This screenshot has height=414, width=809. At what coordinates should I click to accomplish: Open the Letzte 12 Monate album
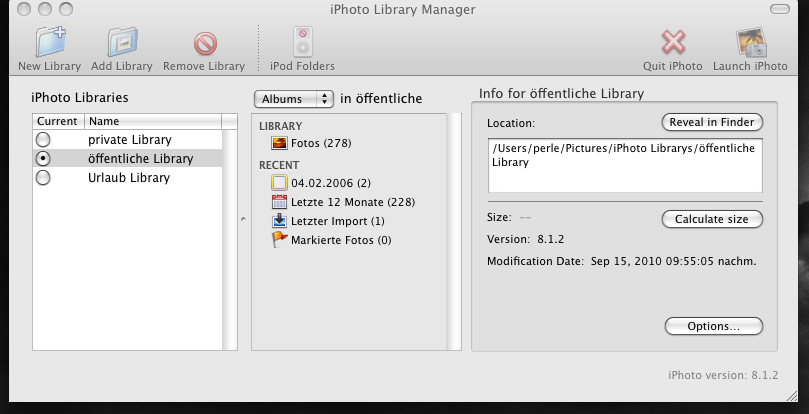352,202
